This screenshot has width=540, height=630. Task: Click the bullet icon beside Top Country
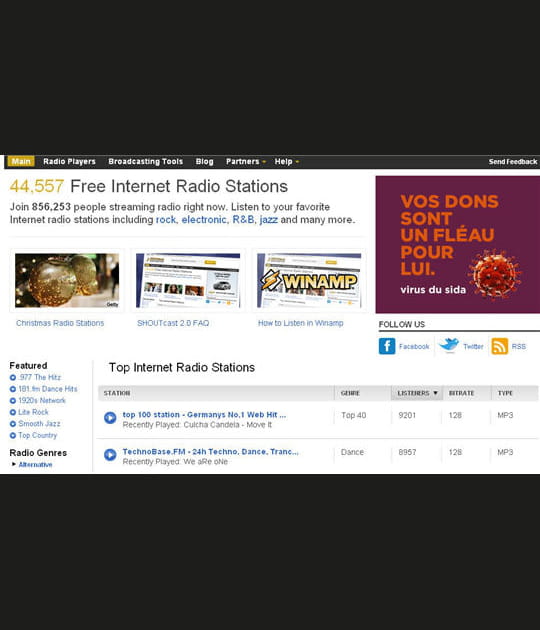pos(13,436)
